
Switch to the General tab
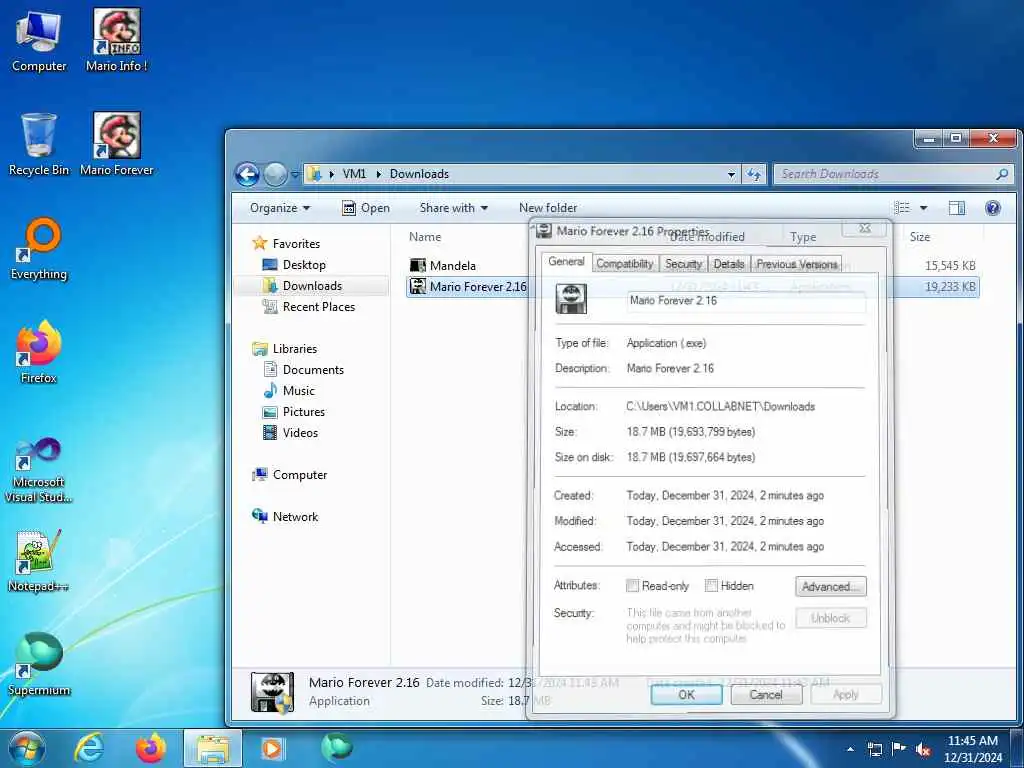(566, 261)
